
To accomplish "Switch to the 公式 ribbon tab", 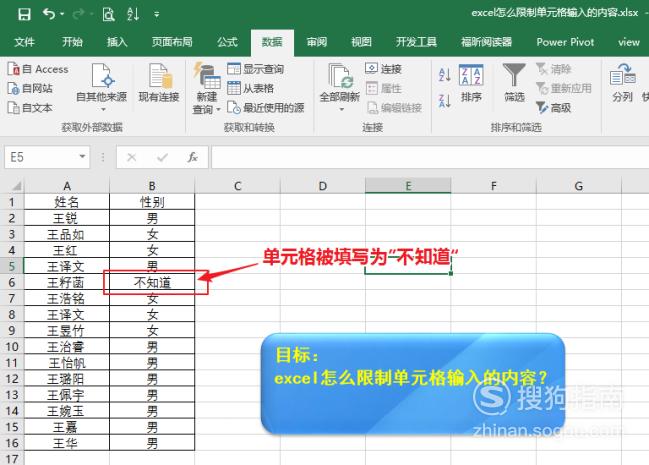I will [x=228, y=42].
